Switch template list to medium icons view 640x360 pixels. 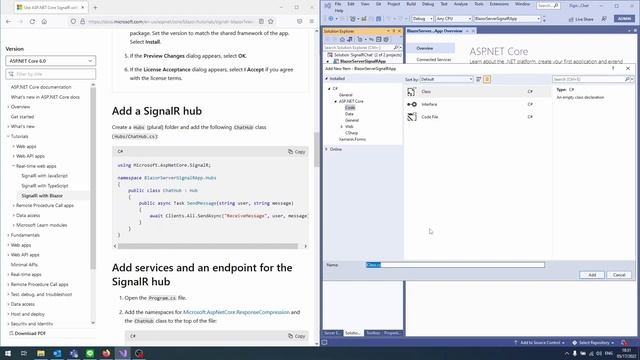coord(487,79)
